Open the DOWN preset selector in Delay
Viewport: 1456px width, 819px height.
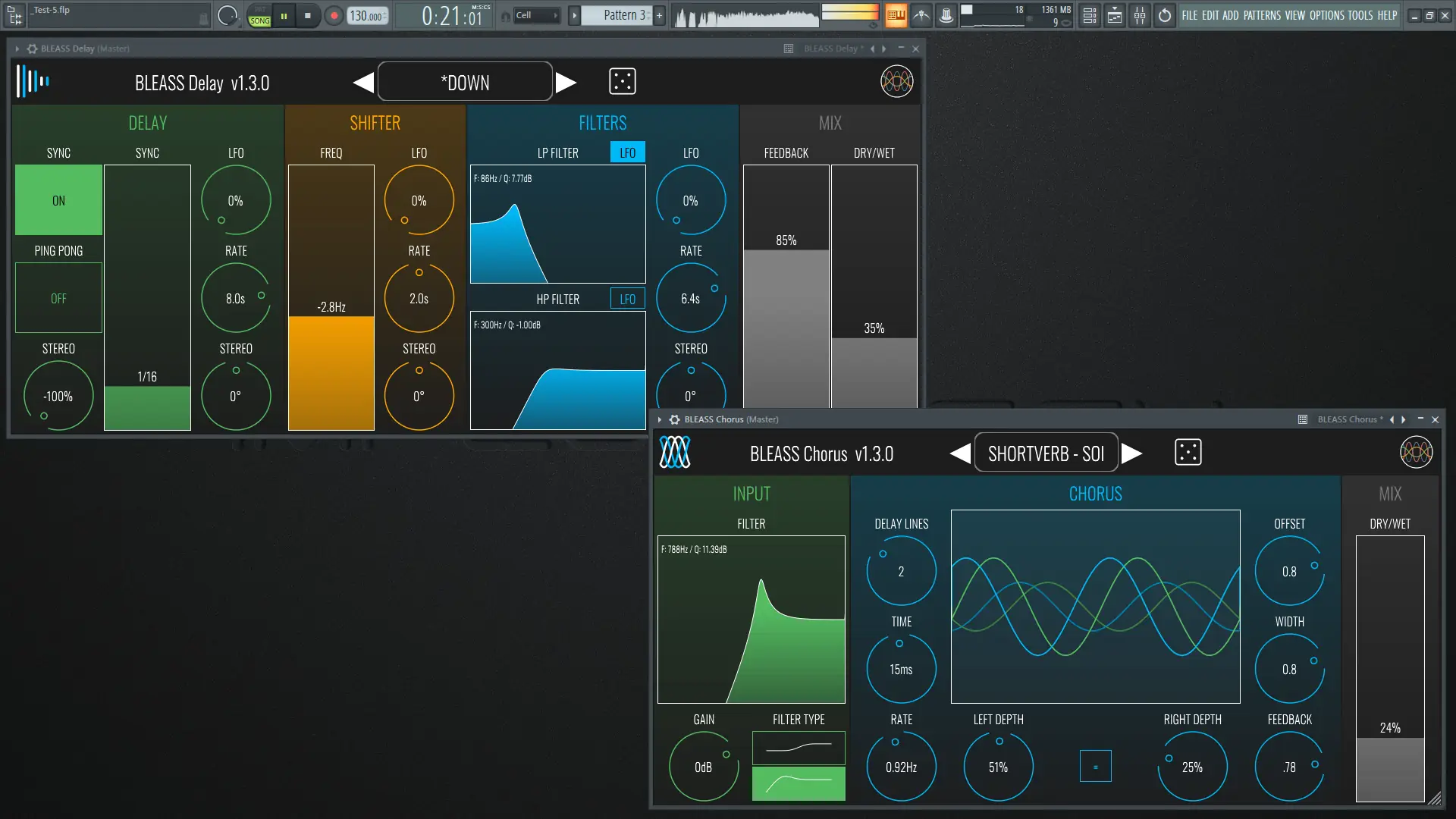(465, 82)
